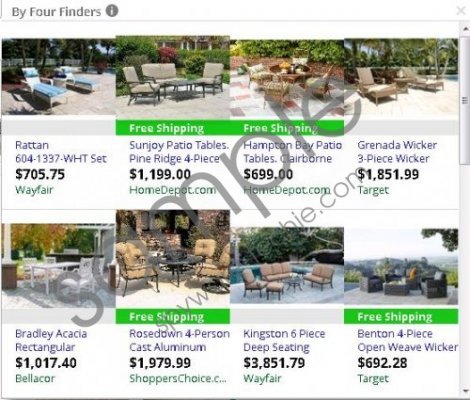The image size is (470, 400).
Task: Open Benton 4-Piece Open Weave Wicker link
Action: point(407,340)
